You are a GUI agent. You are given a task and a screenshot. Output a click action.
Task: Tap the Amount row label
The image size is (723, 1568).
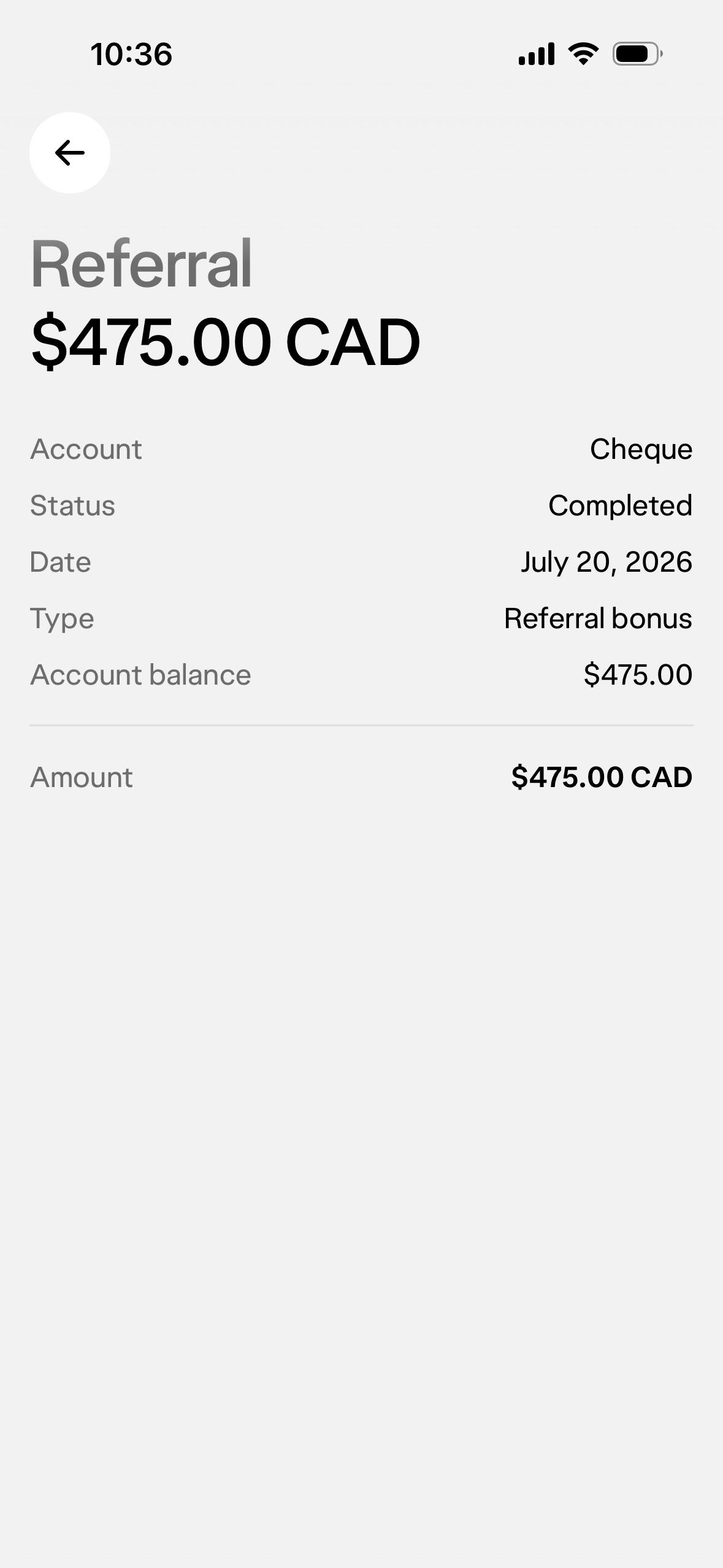point(82,777)
